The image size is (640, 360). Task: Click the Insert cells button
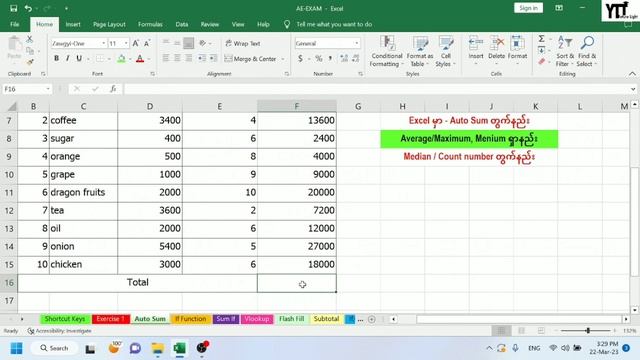coord(476,51)
